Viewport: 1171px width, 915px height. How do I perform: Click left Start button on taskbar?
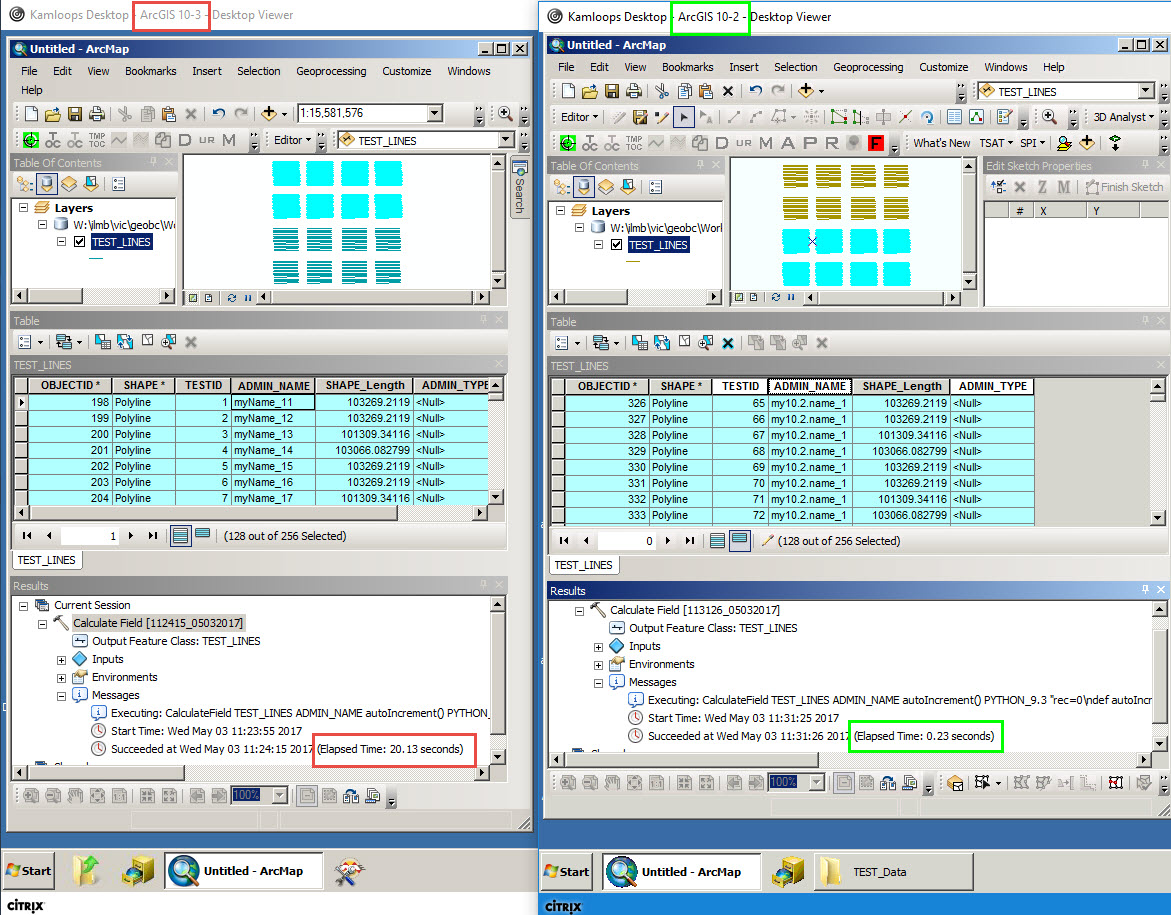28,870
